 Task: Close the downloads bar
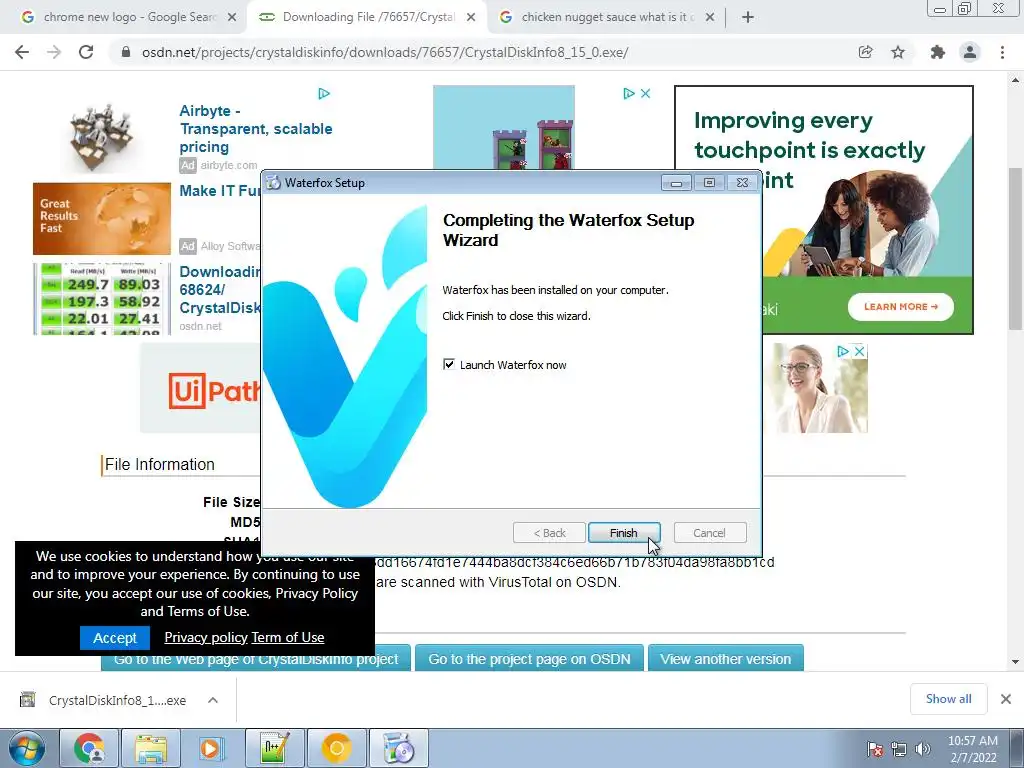coord(1006,699)
